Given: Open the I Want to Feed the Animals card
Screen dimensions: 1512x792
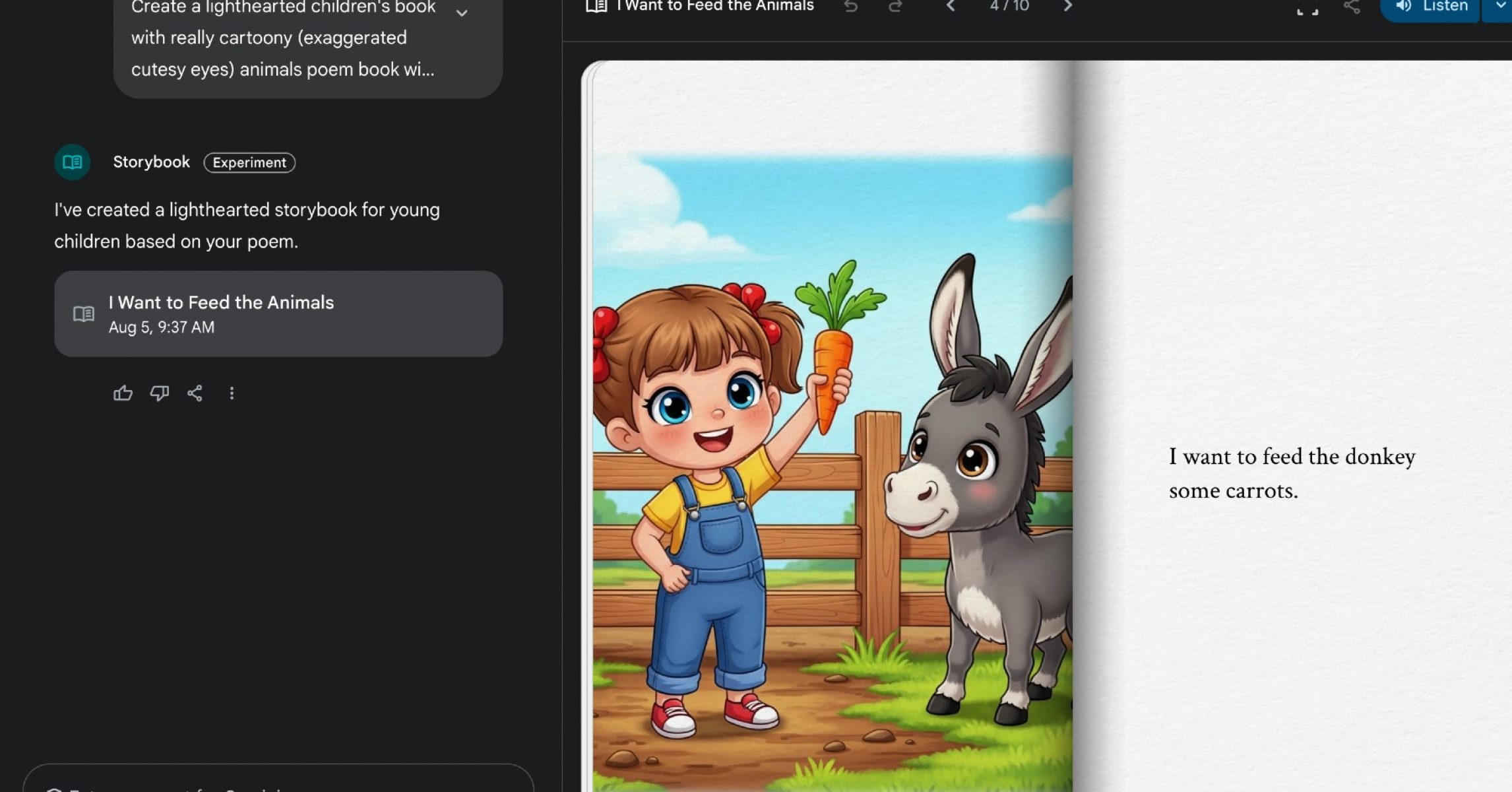Looking at the screenshot, I should 278,314.
